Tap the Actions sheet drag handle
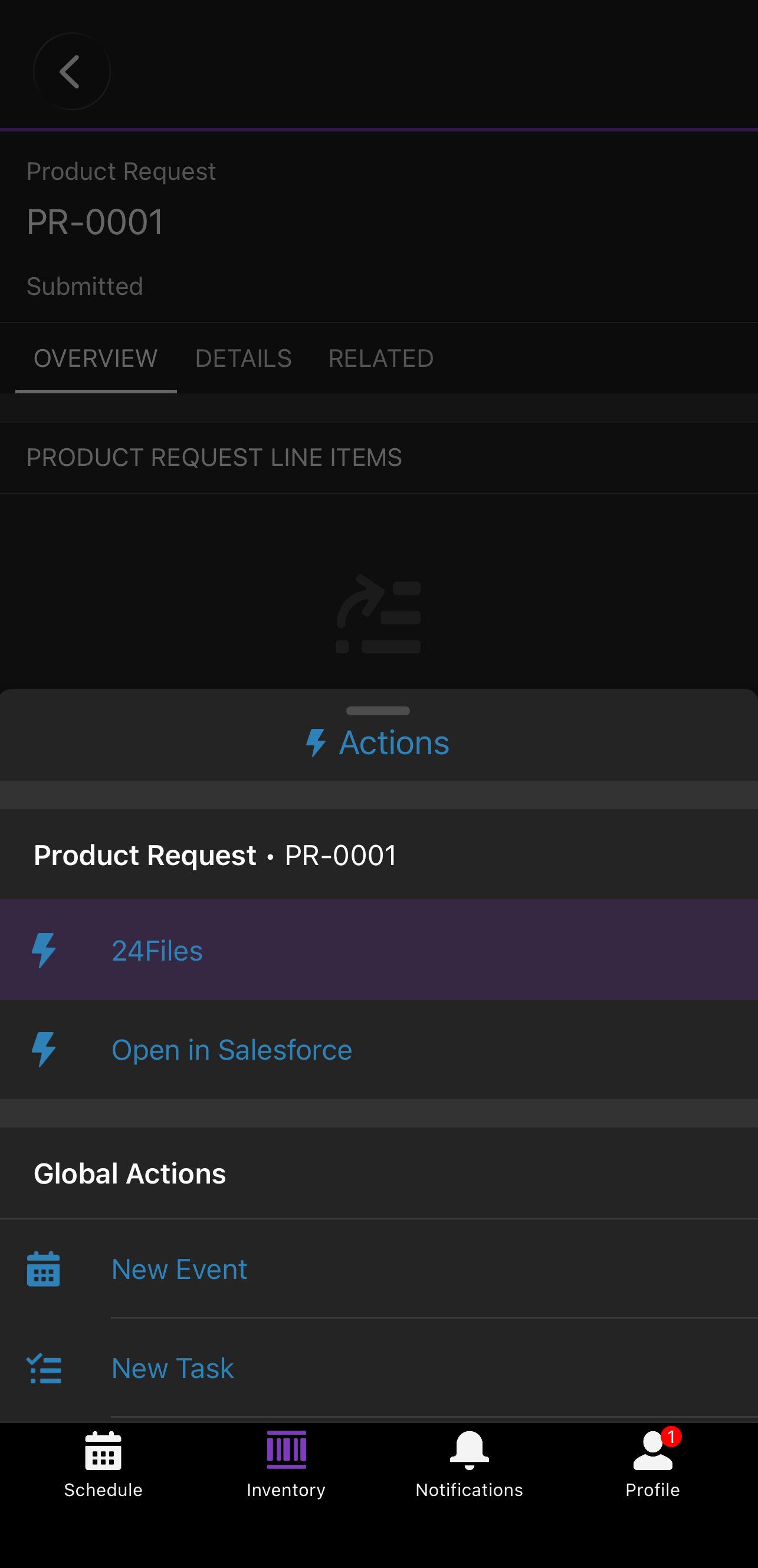This screenshot has height=1568, width=758. pyautogui.click(x=378, y=711)
